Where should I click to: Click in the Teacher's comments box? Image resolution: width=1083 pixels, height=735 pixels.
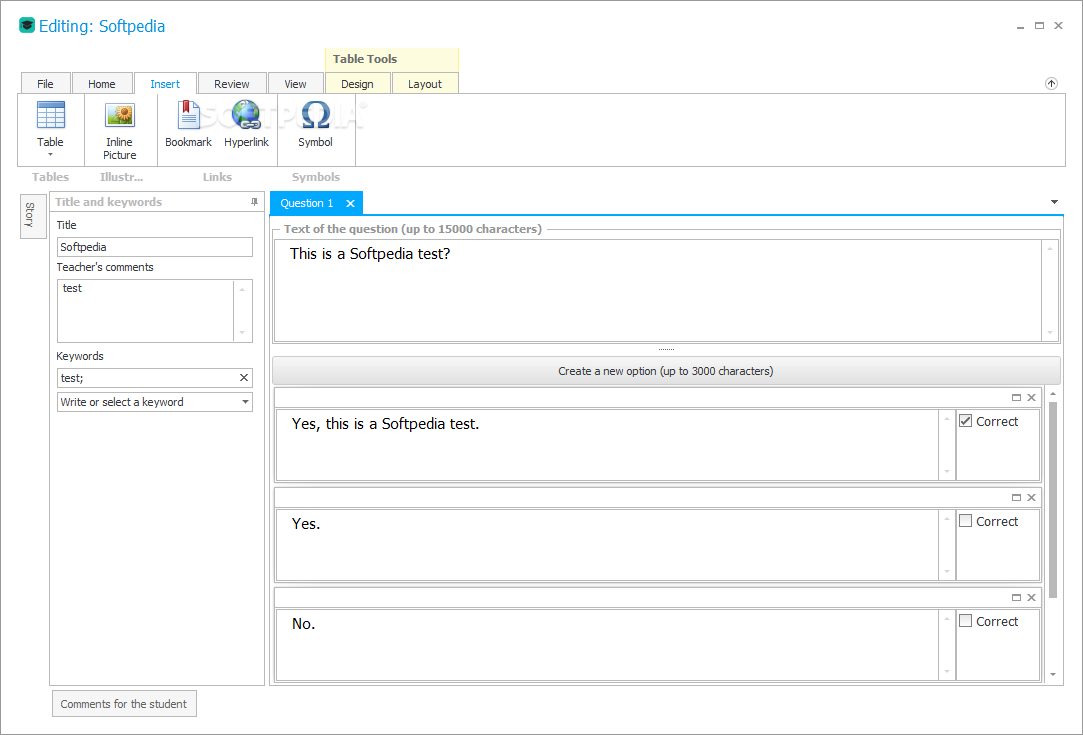point(146,311)
